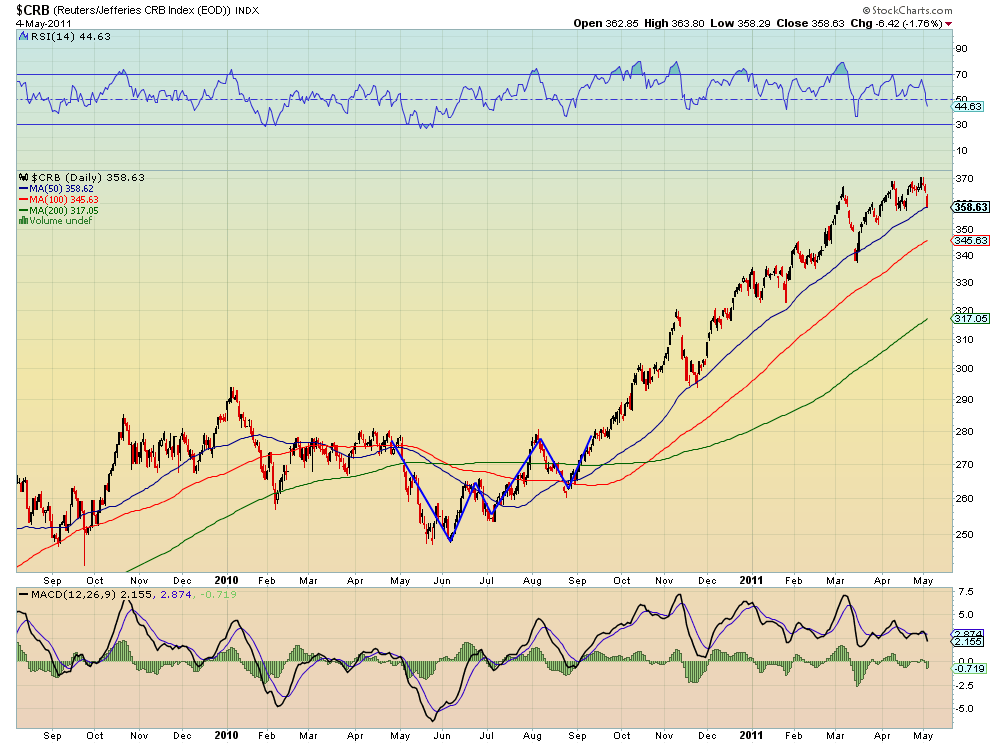
Task: Click the 358.63 price tag on right axis
Action: point(970,207)
